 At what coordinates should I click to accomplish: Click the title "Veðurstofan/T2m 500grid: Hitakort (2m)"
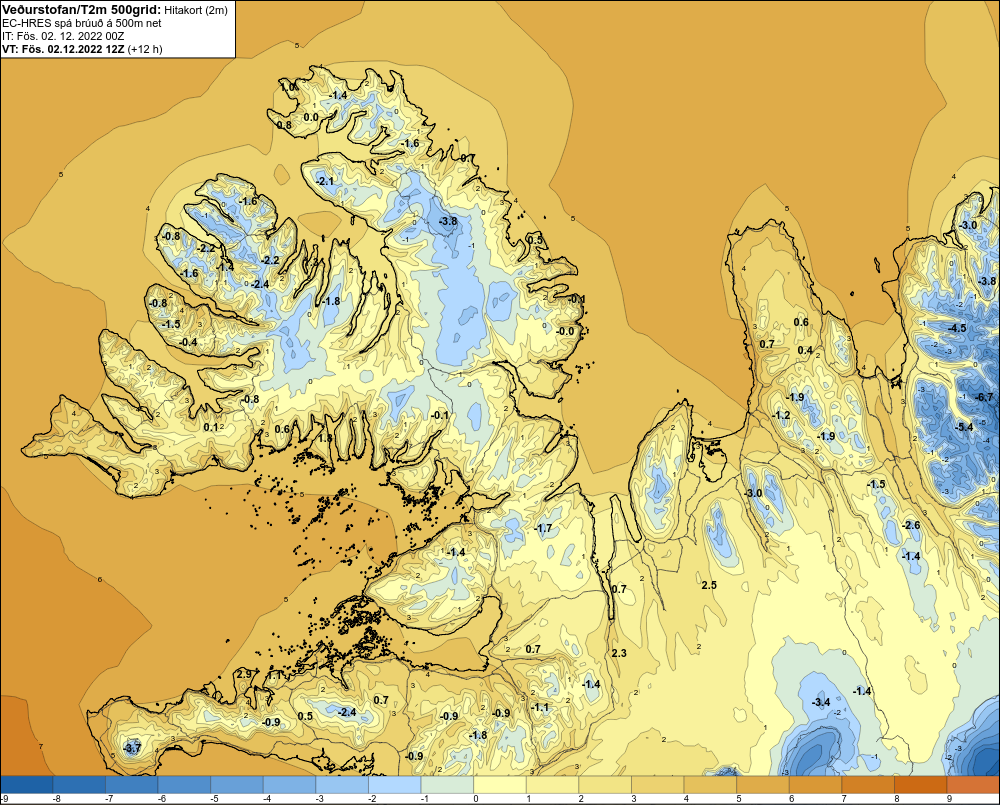click(x=114, y=9)
